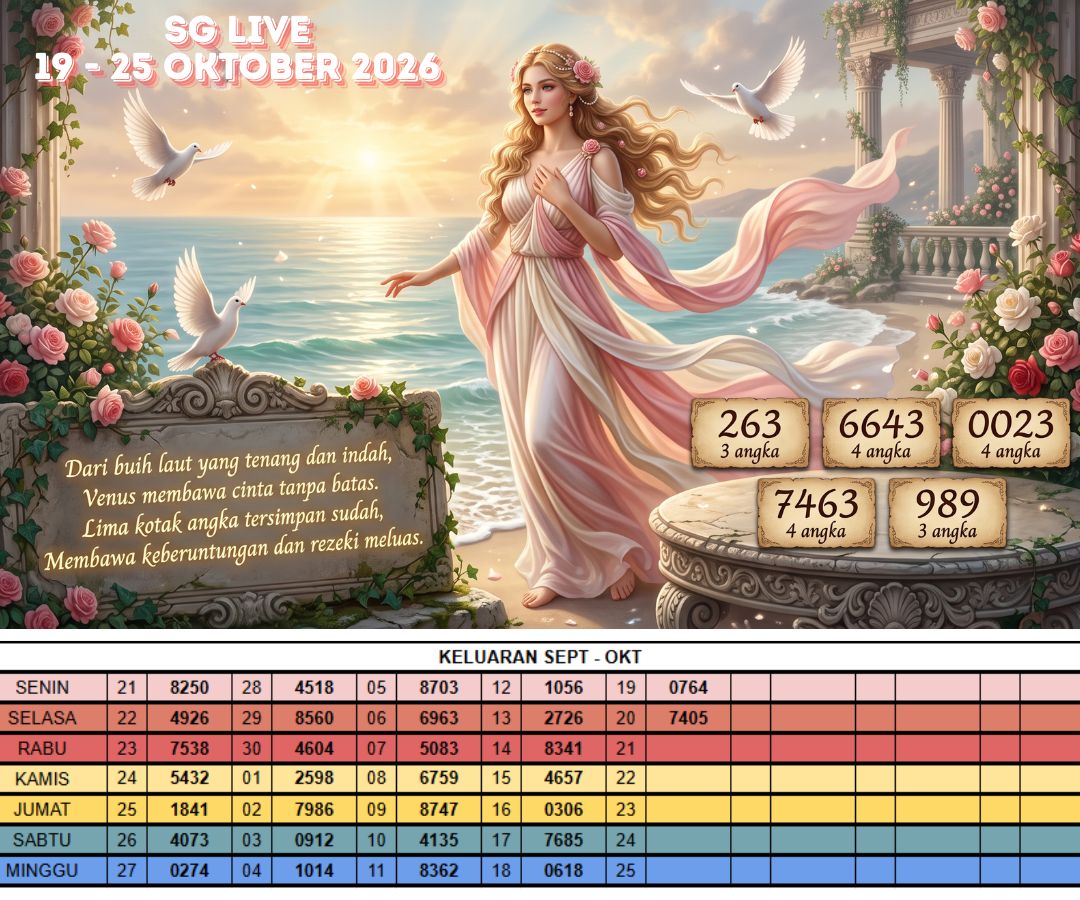This screenshot has height=900, width=1080.
Task: Click result cell 4518
Action: 314,687
